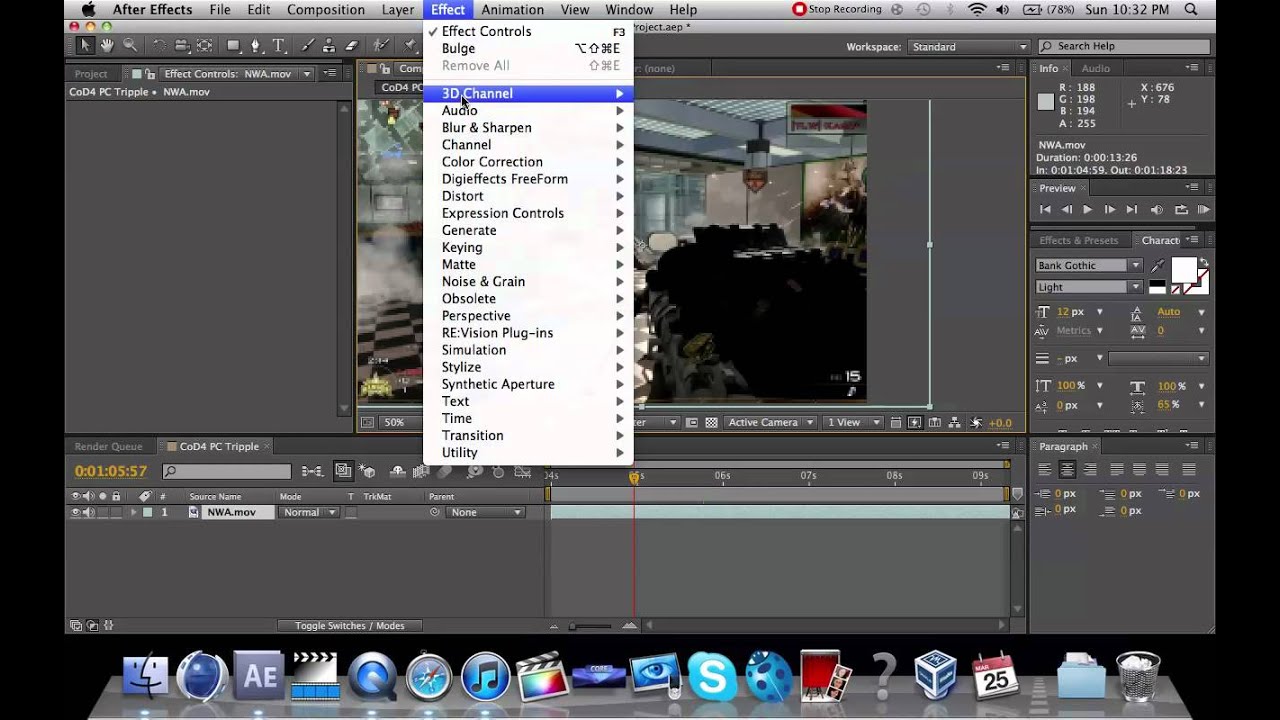Open Light font style dropdown

1088,287
